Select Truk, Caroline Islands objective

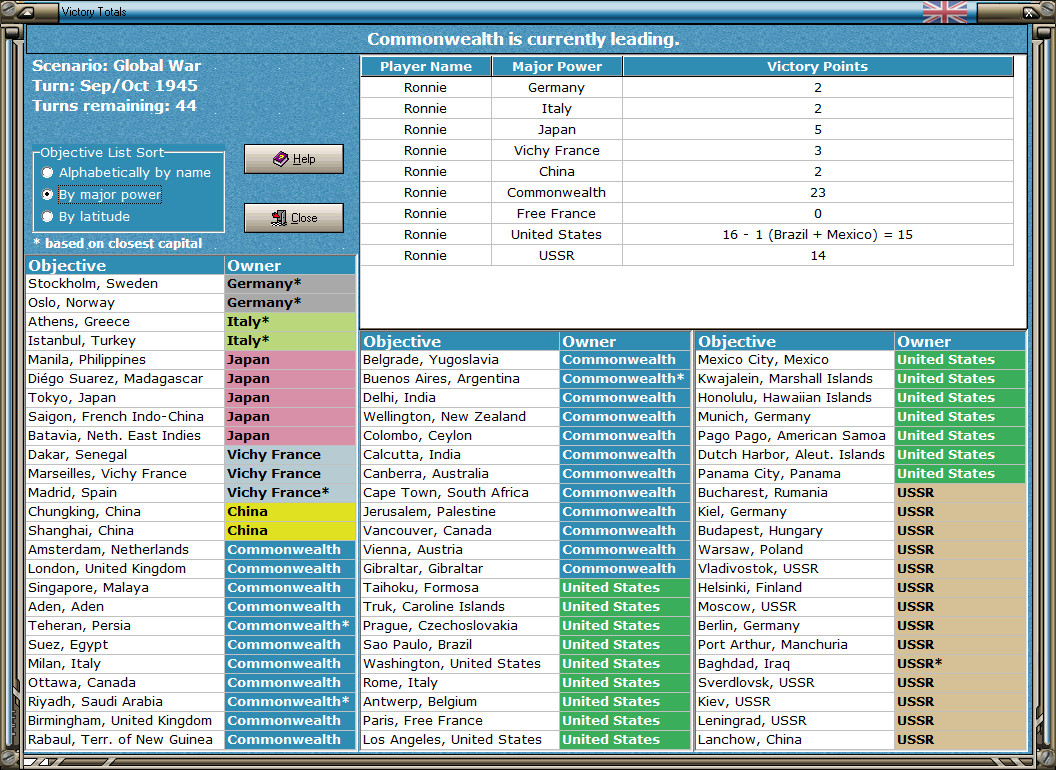coord(460,606)
